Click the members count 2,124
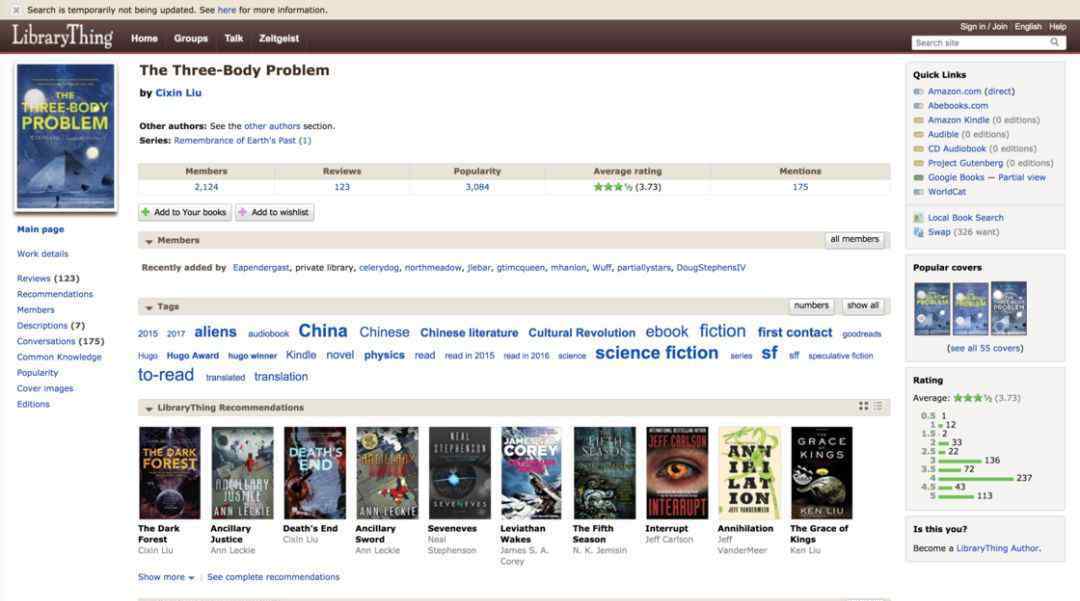Image resolution: width=1080 pixels, height=601 pixels. coord(206,187)
